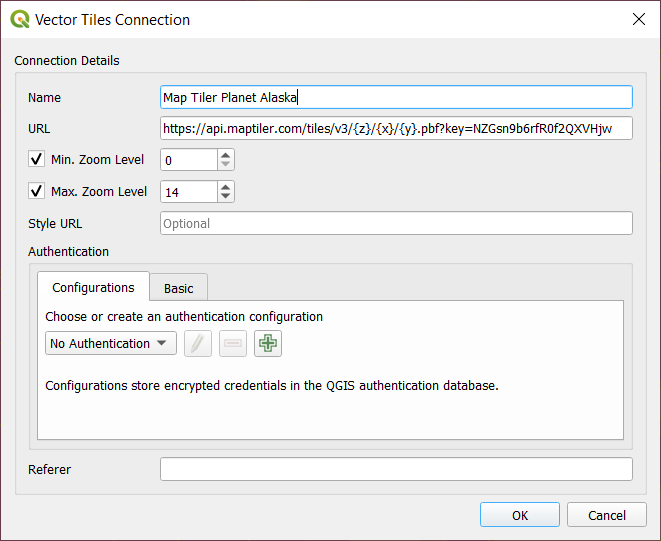Click the QGIS logo in title bar
The image size is (661, 541).
pos(19,19)
